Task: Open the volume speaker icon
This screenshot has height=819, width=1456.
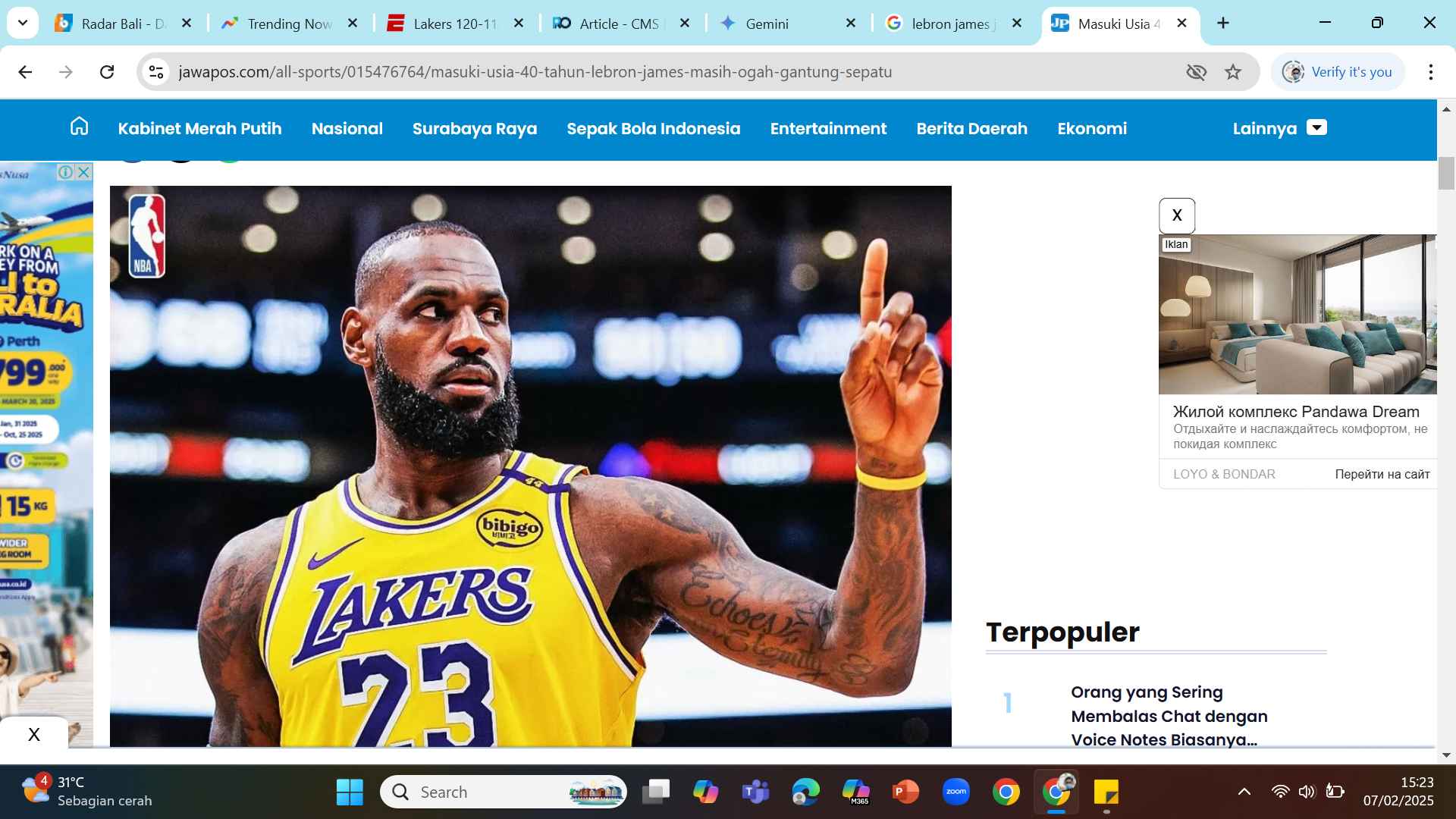Action: point(1307,792)
